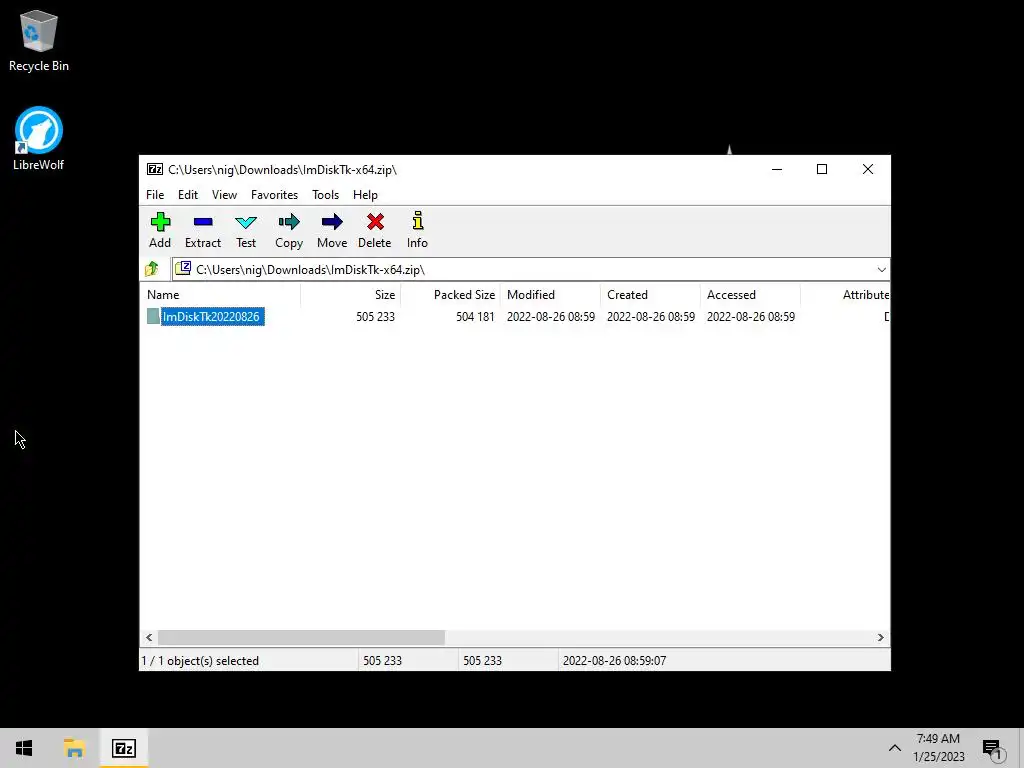Viewport: 1024px width, 768px height.
Task: Open the Info tool
Action: [417, 230]
